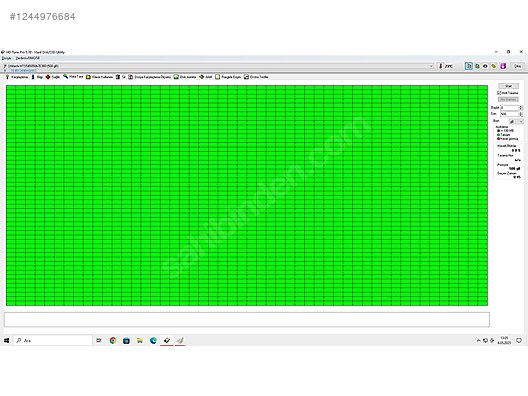Screen dimensions: 528x396
Task: Toggle the Hızlı Tarama quick scan checkbox
Action: point(499,93)
